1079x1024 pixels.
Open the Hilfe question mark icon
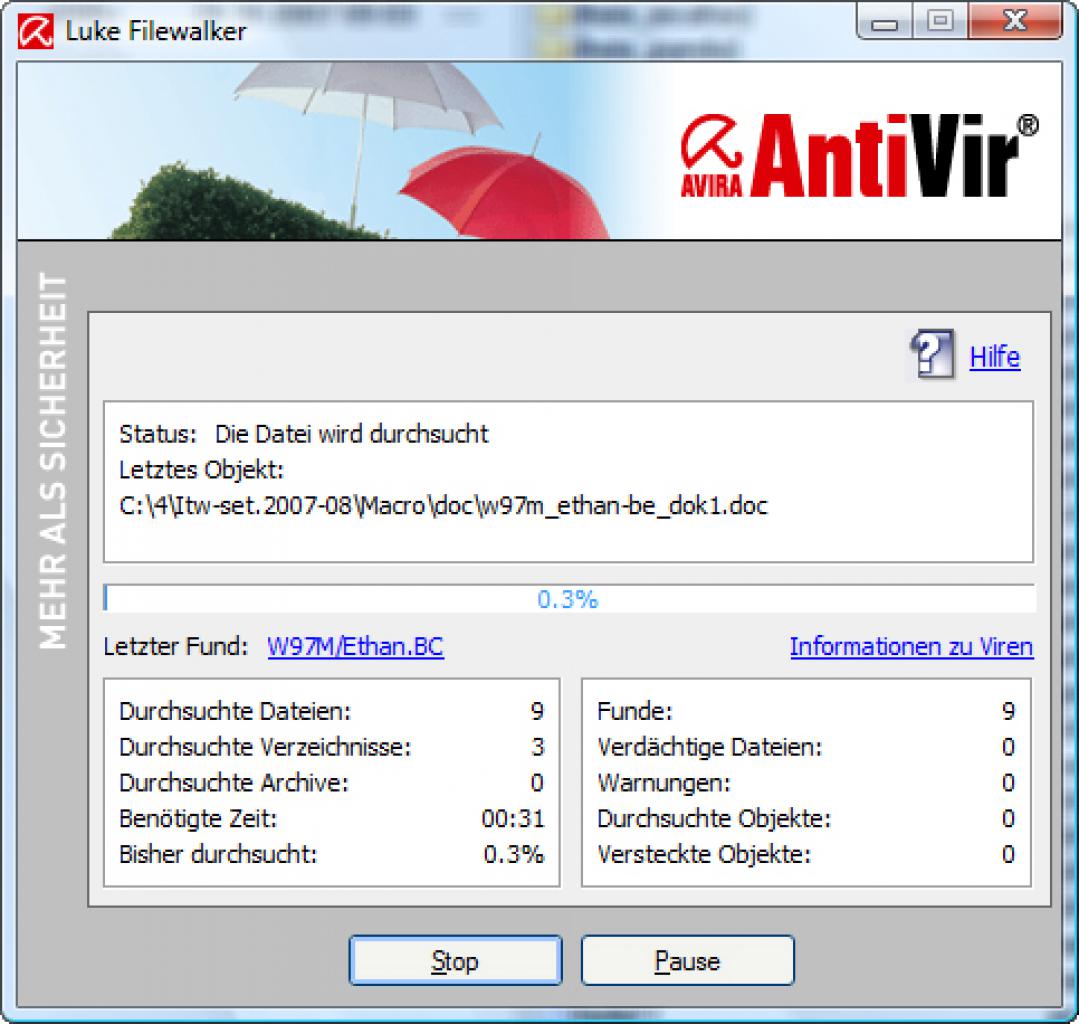point(932,354)
